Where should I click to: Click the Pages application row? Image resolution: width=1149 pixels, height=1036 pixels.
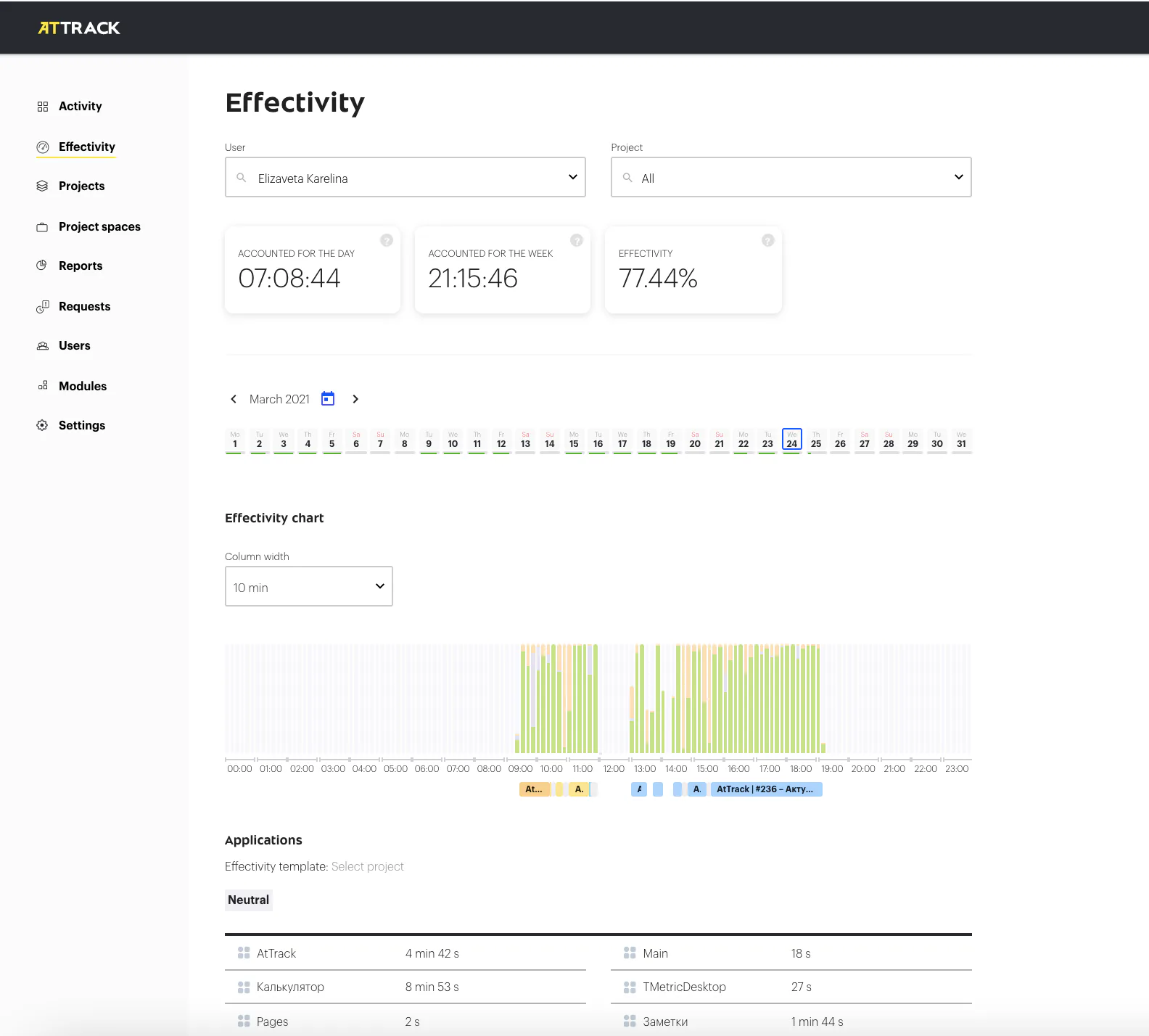pyautogui.click(x=405, y=1021)
